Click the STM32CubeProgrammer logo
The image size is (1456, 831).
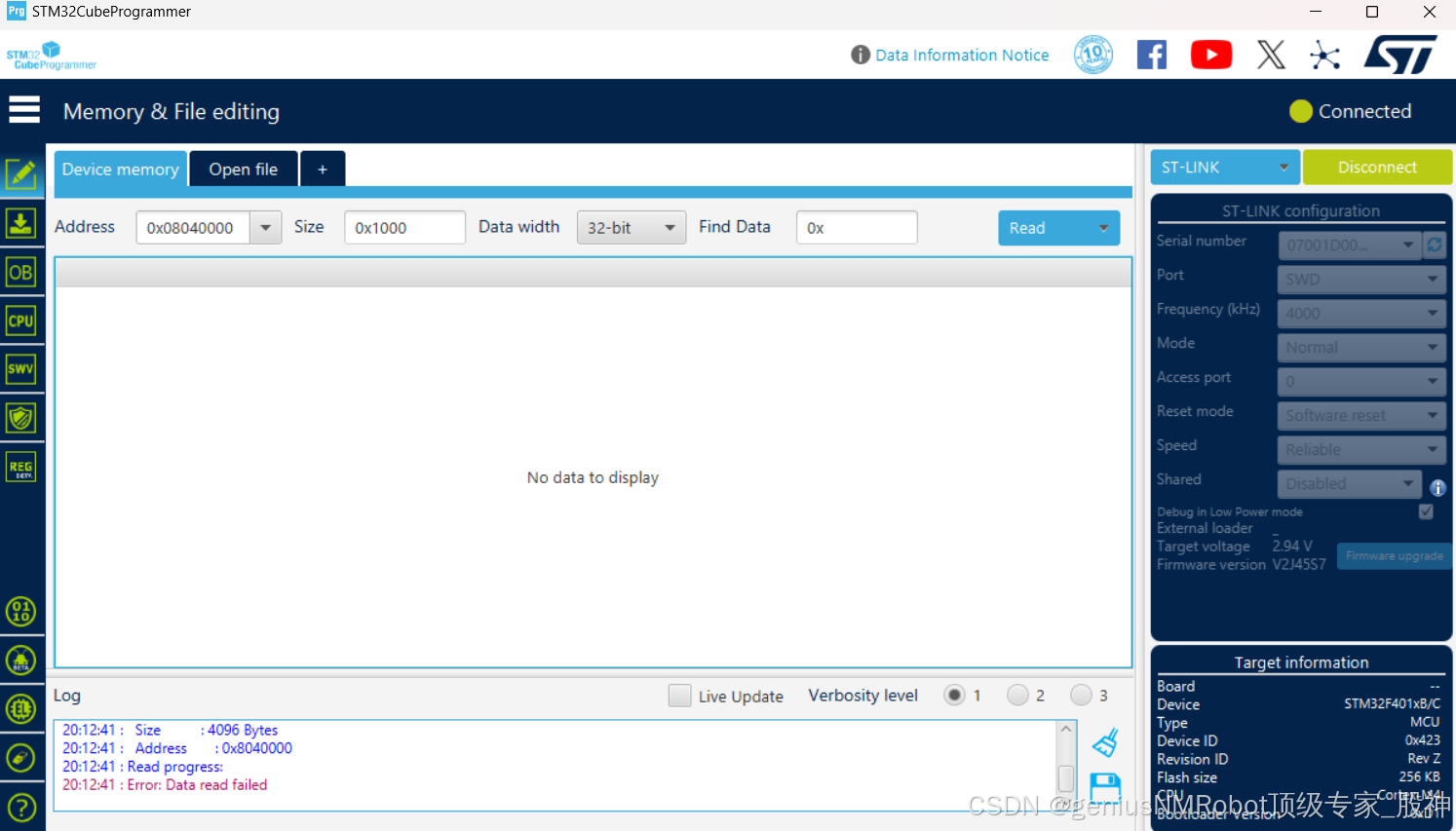(x=52, y=56)
